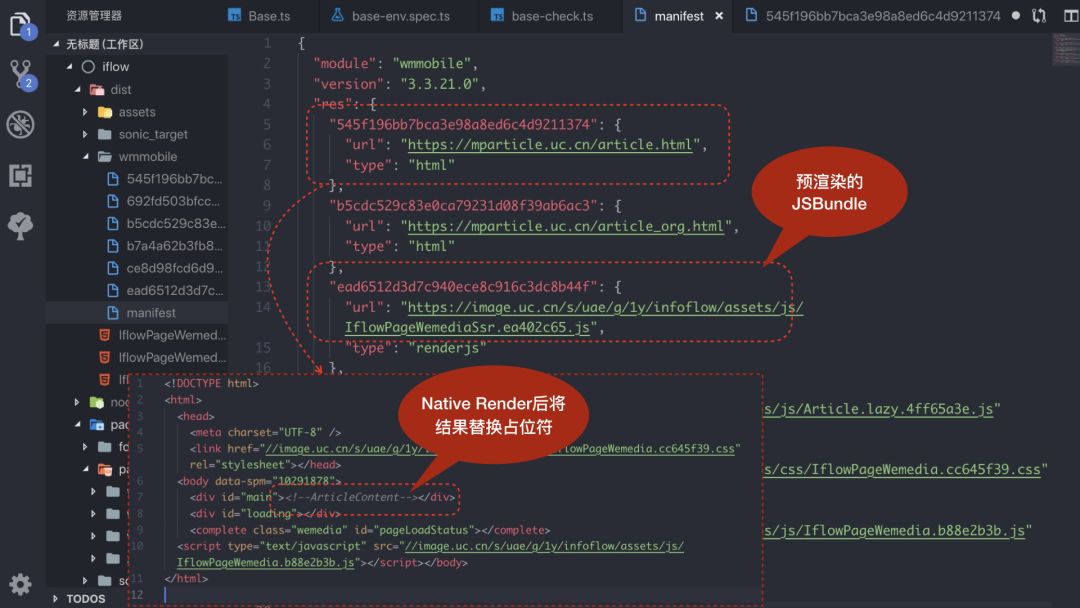
Task: Follow the js/IflowPageWemedia.b88e2b3b.js link in manifest
Action: point(895,531)
